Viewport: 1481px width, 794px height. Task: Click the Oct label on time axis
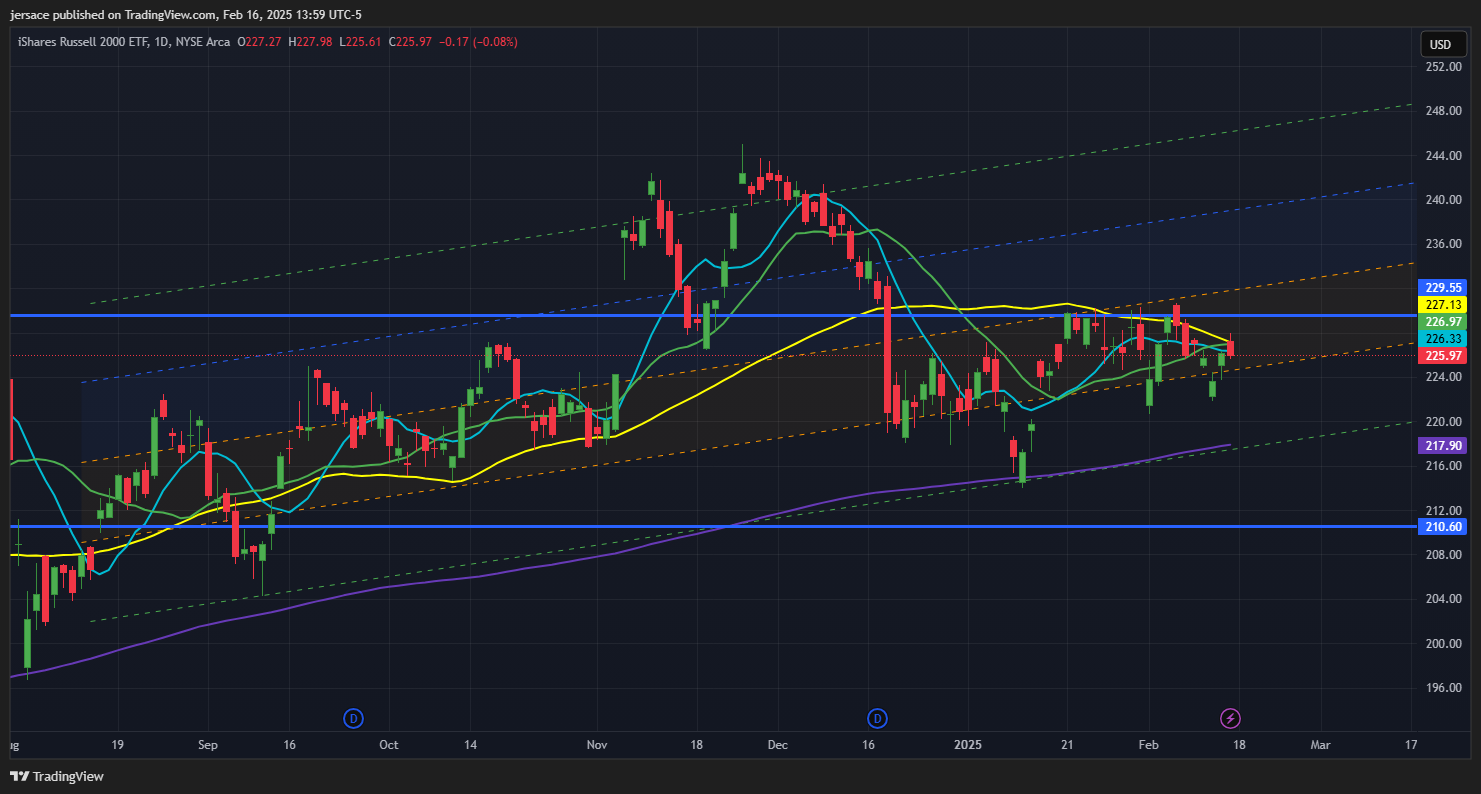pyautogui.click(x=389, y=745)
